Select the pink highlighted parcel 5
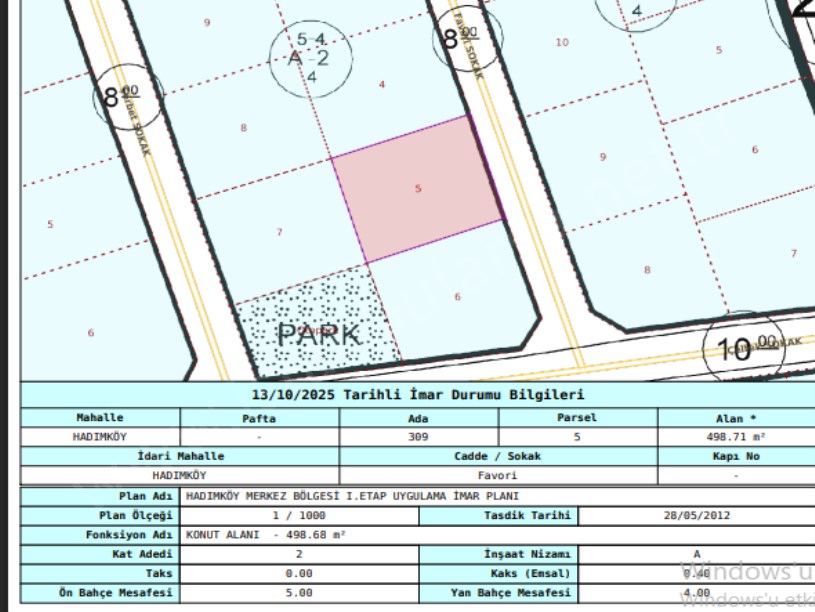The height and width of the screenshot is (612, 815). (418, 188)
